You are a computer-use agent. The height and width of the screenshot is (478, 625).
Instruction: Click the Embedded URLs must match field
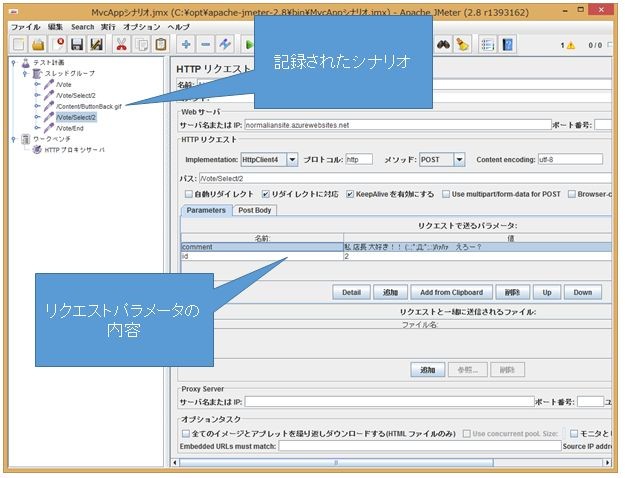click(x=420, y=446)
